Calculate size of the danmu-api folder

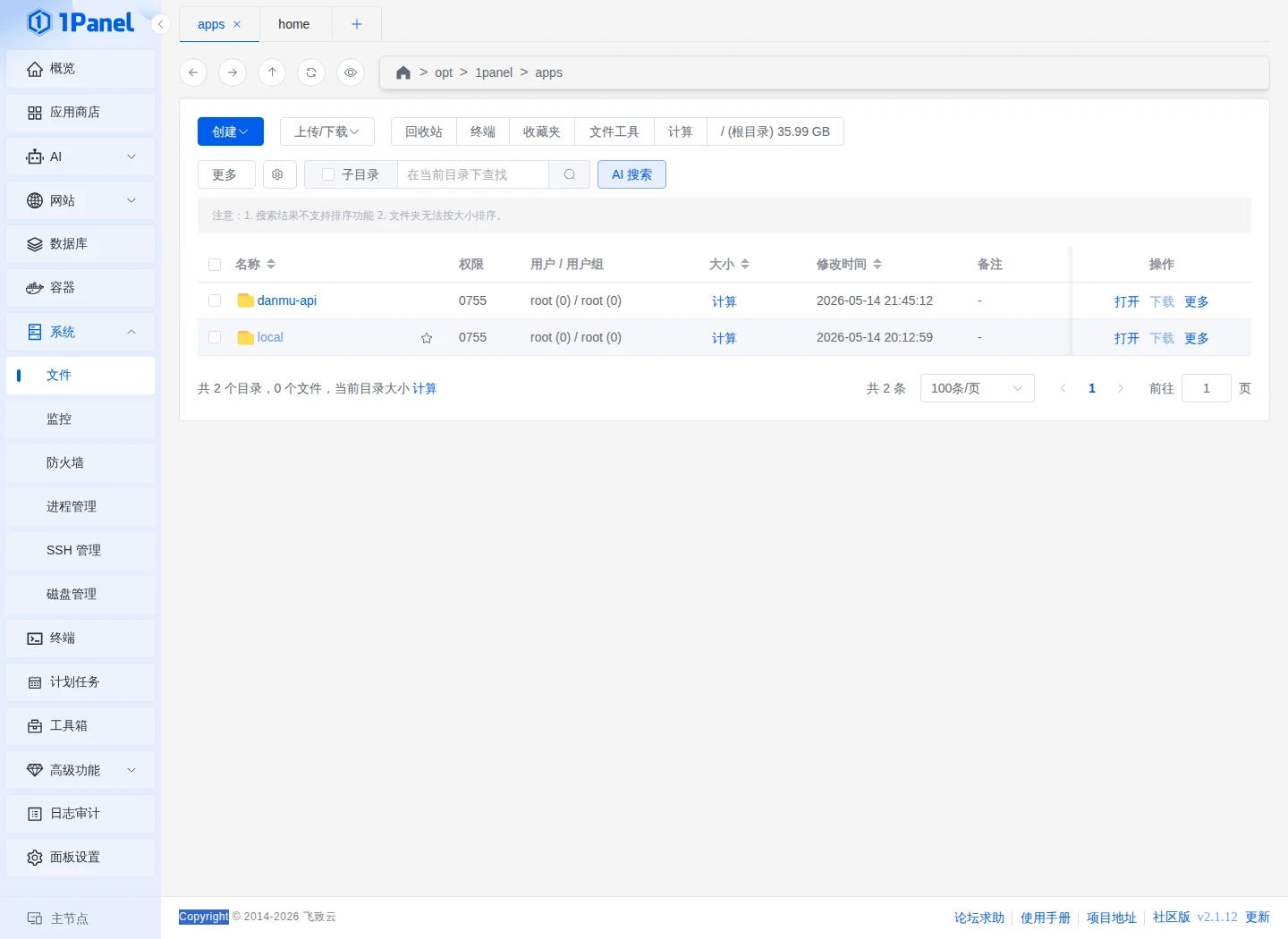click(724, 301)
